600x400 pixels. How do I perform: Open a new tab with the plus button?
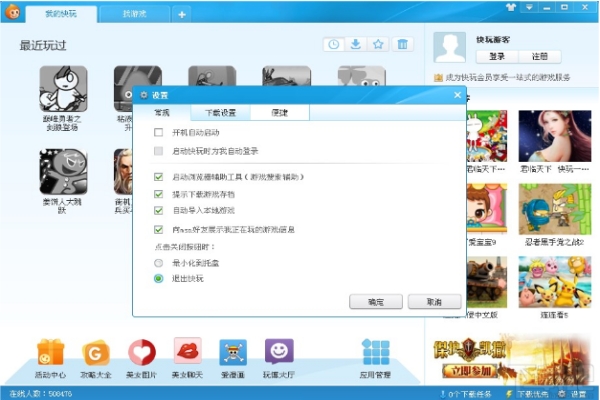click(x=182, y=15)
